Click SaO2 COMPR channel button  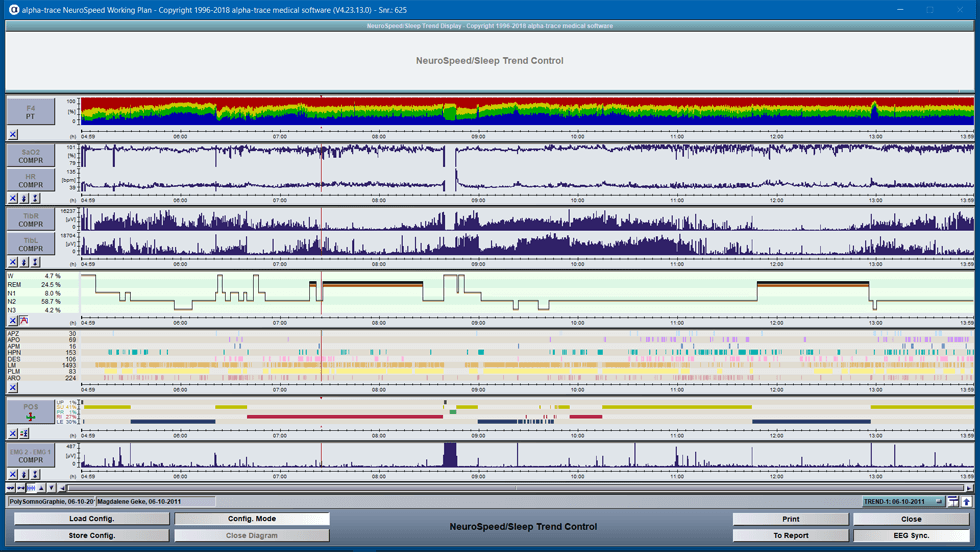pos(31,156)
